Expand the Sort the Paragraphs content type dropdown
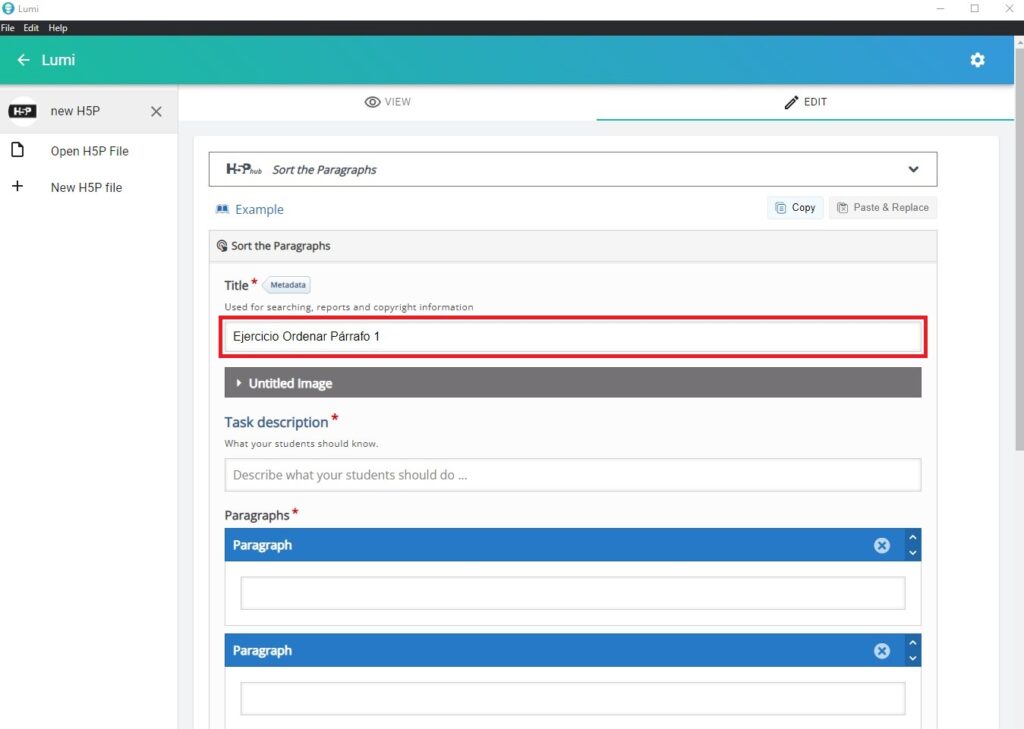This screenshot has height=729, width=1024. 912,170
